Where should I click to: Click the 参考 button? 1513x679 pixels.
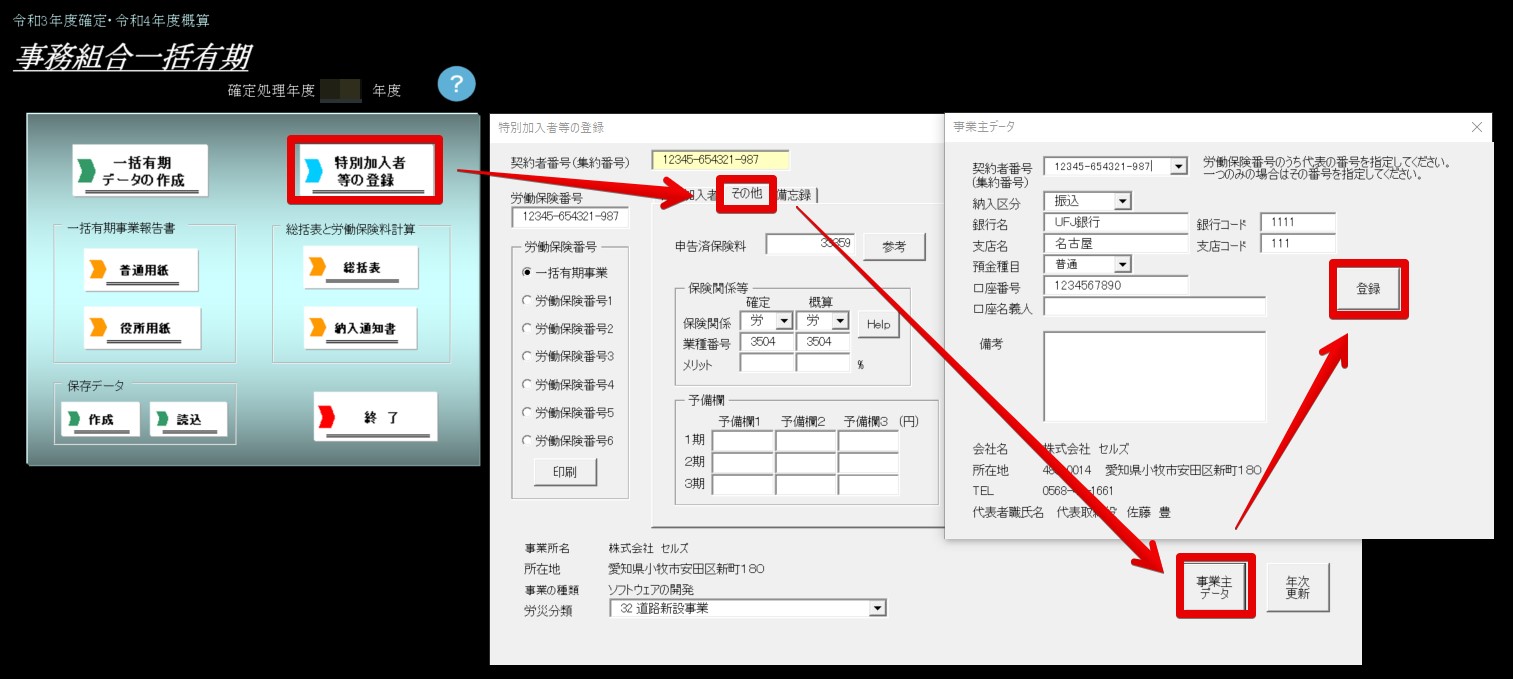point(895,247)
